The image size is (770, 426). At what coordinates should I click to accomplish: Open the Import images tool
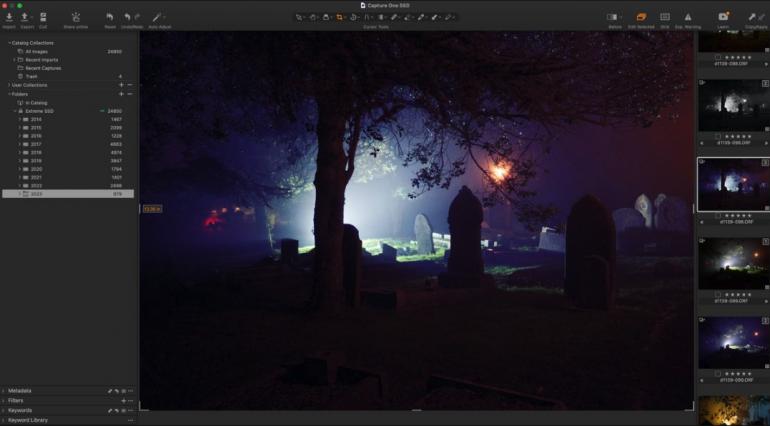click(9, 17)
